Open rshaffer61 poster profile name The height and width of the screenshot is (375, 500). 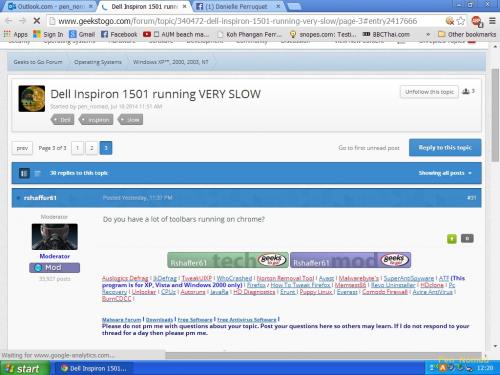40,198
